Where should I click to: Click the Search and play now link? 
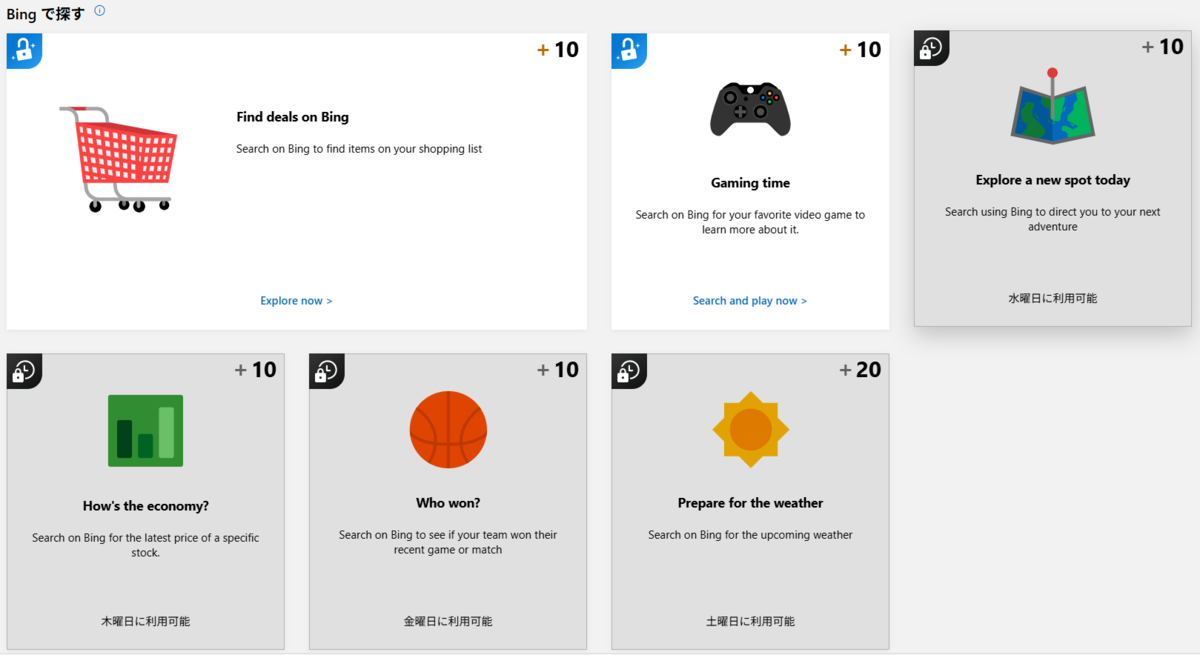pos(750,300)
